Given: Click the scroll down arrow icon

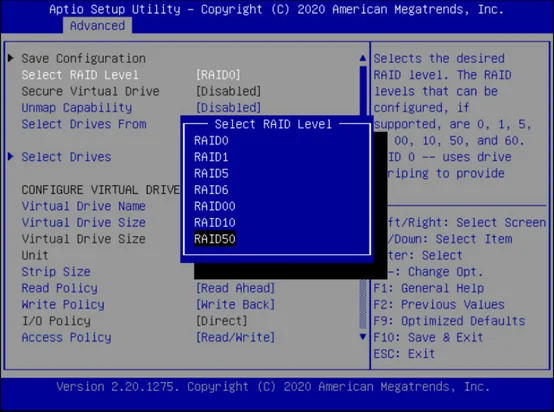Looking at the screenshot, I should (x=363, y=337).
